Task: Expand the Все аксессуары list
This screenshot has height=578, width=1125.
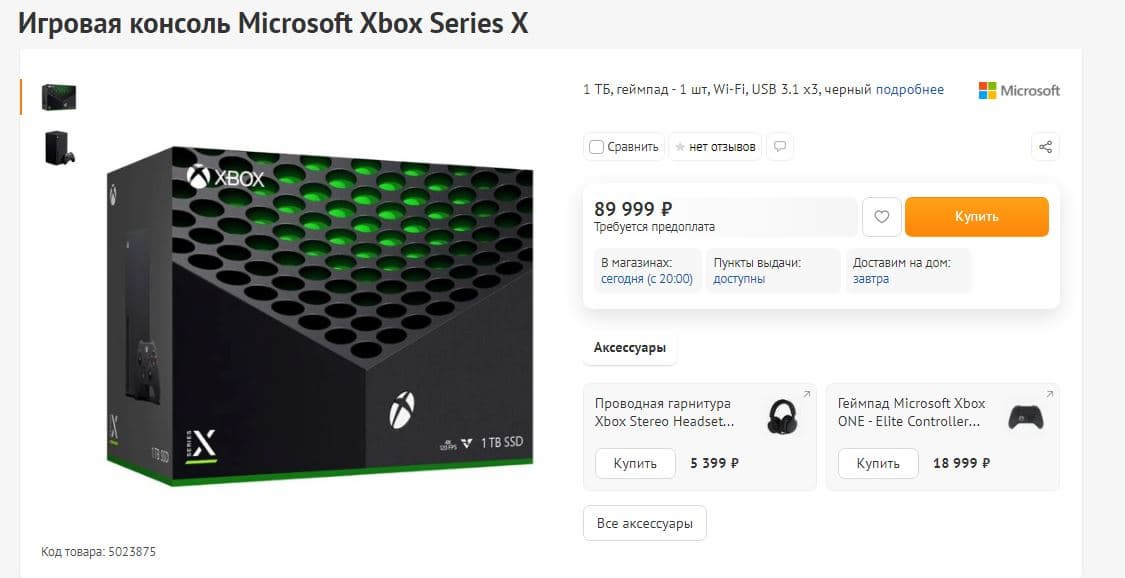Action: tap(644, 523)
